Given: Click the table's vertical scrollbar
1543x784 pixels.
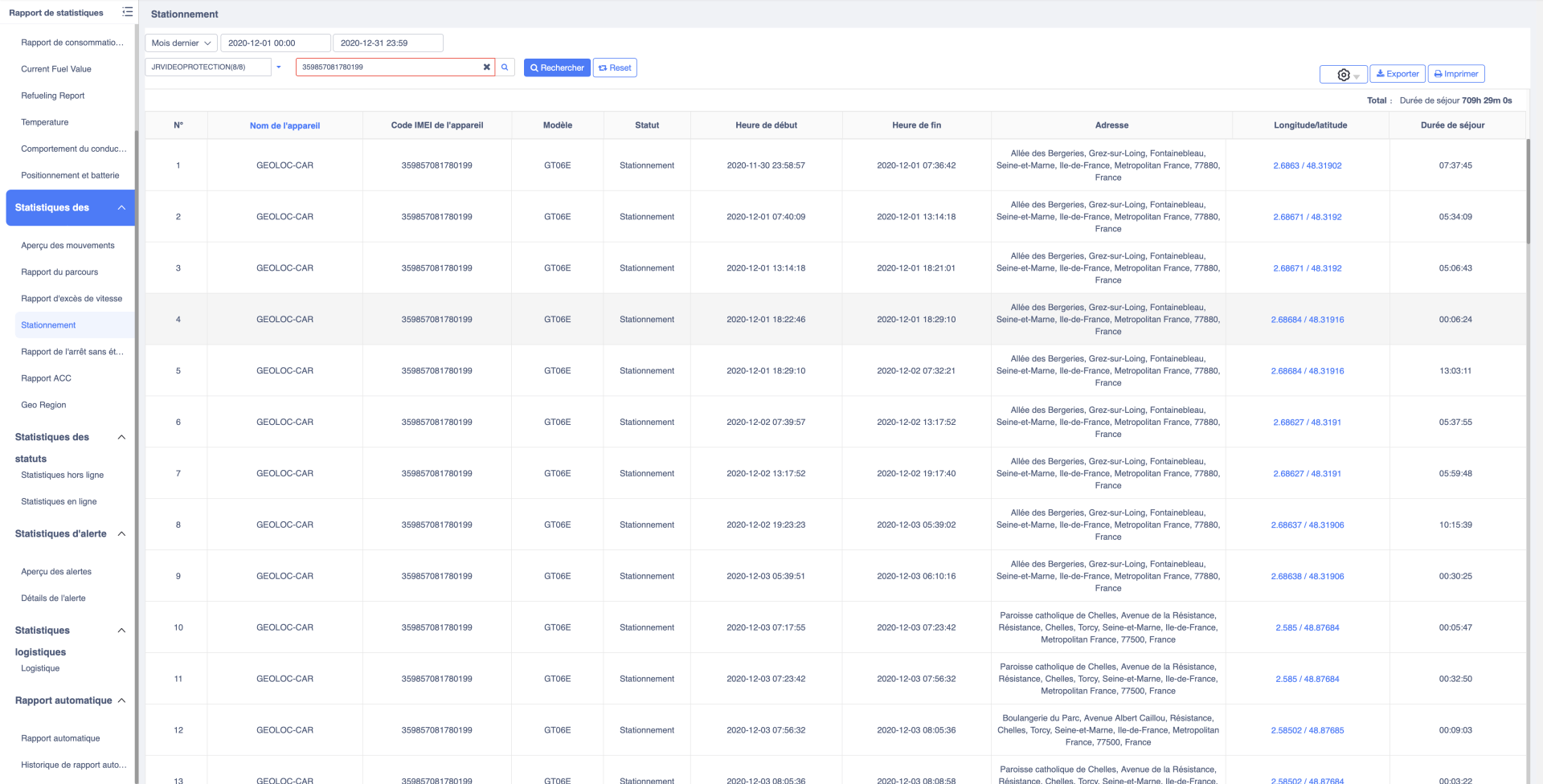Looking at the screenshot, I should (x=1528, y=193).
